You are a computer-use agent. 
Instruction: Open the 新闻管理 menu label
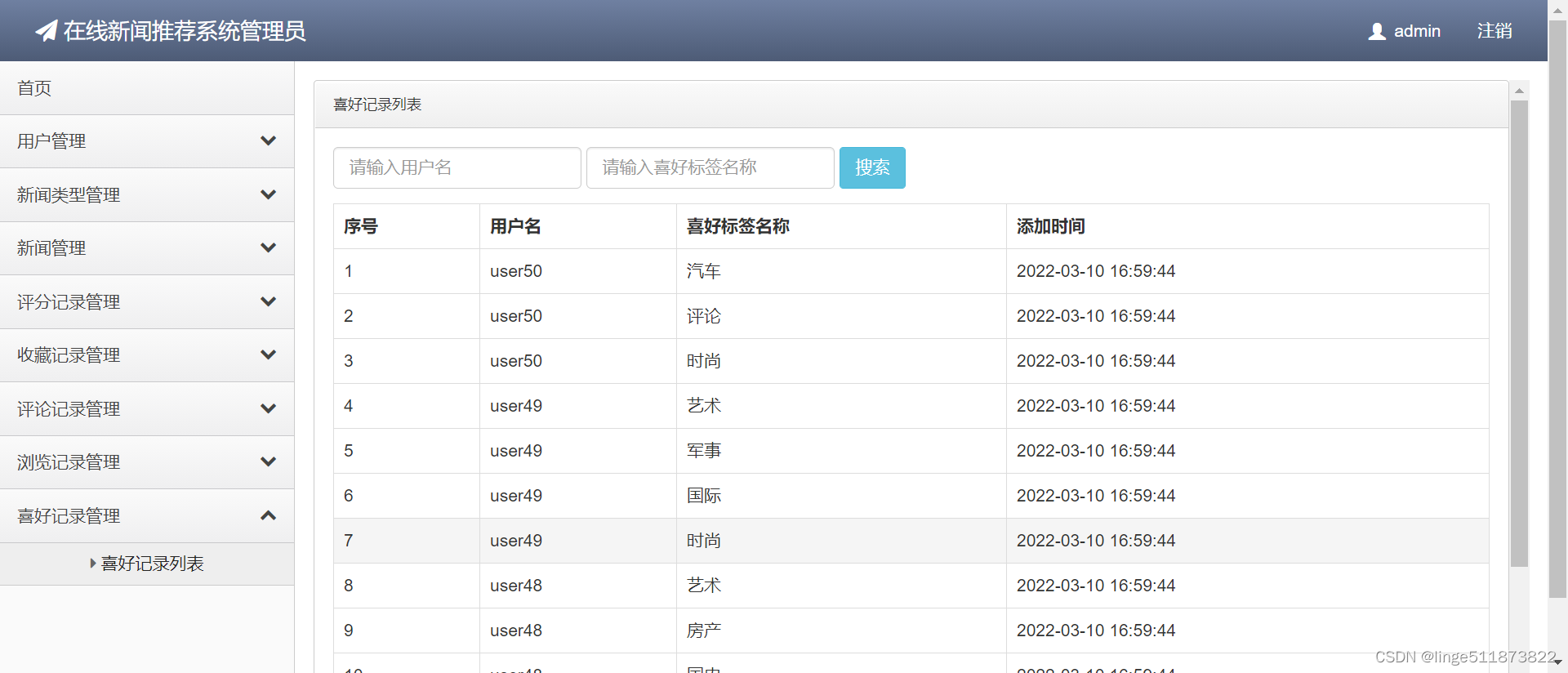click(51, 248)
